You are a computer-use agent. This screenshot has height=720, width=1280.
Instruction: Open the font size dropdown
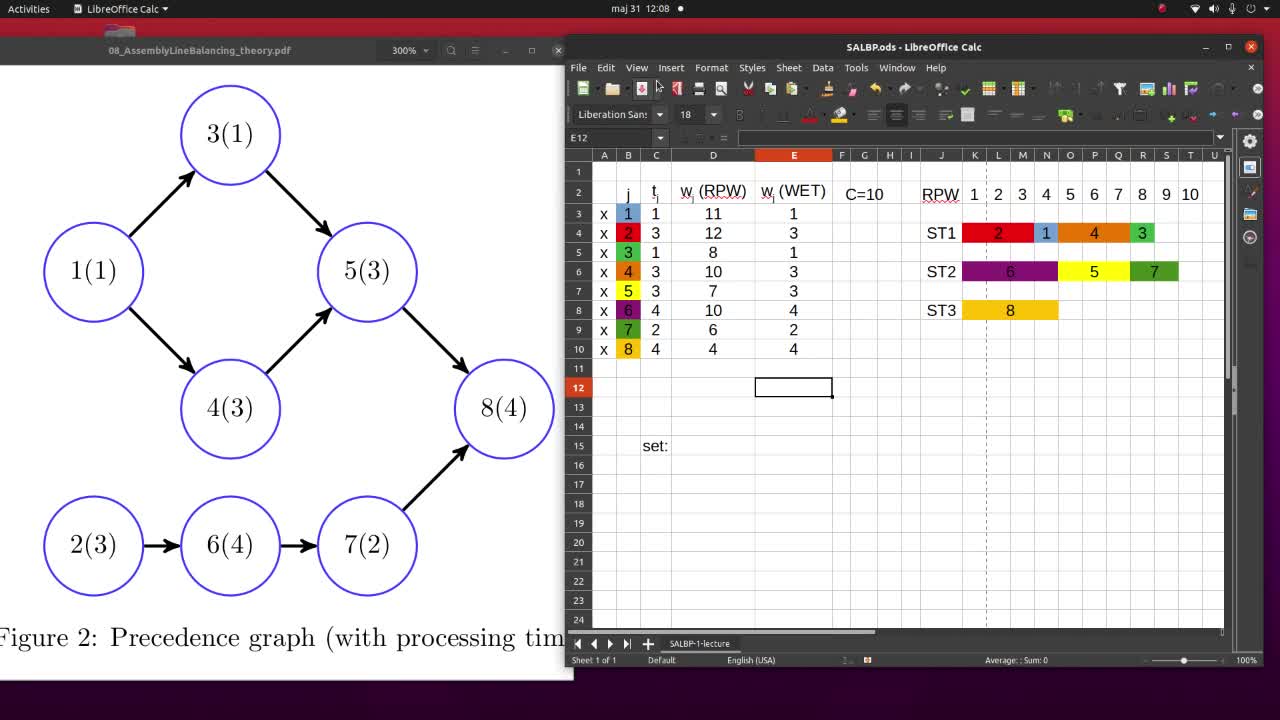(713, 115)
